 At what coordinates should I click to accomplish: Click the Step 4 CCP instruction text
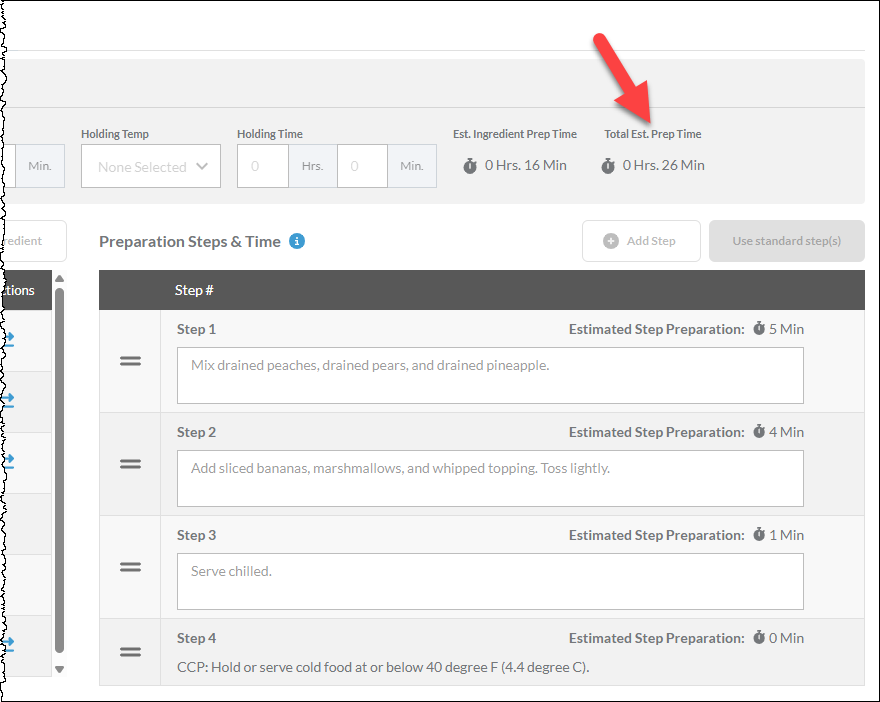pos(383,667)
